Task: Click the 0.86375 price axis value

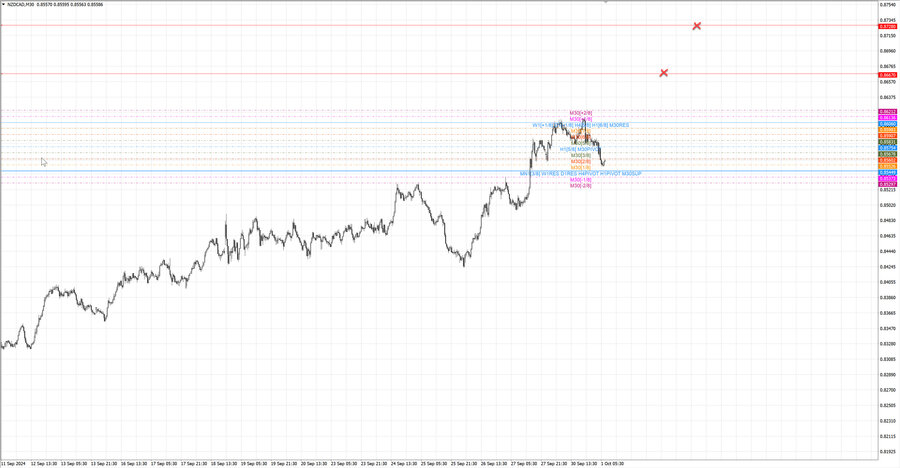Action: [888, 97]
